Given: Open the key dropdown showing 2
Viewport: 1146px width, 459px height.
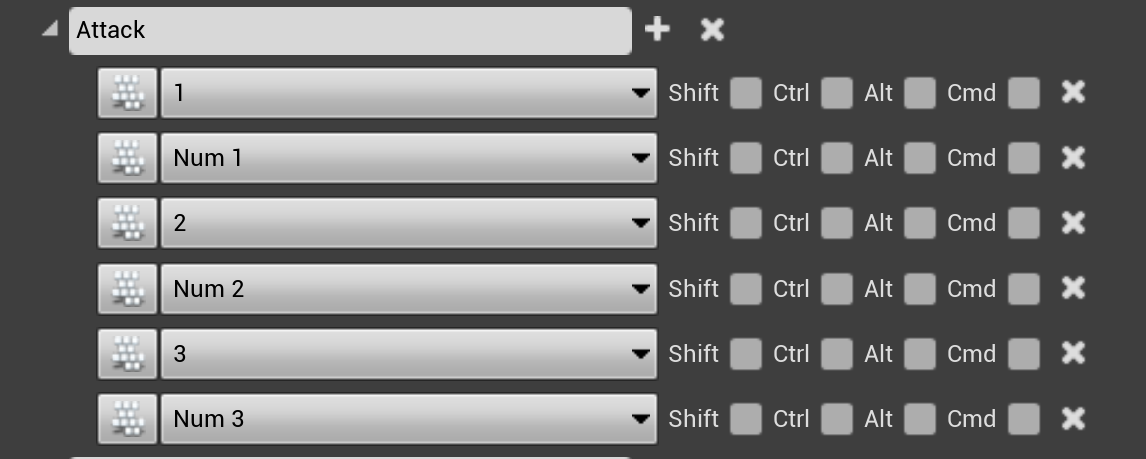Looking at the screenshot, I should point(408,223).
